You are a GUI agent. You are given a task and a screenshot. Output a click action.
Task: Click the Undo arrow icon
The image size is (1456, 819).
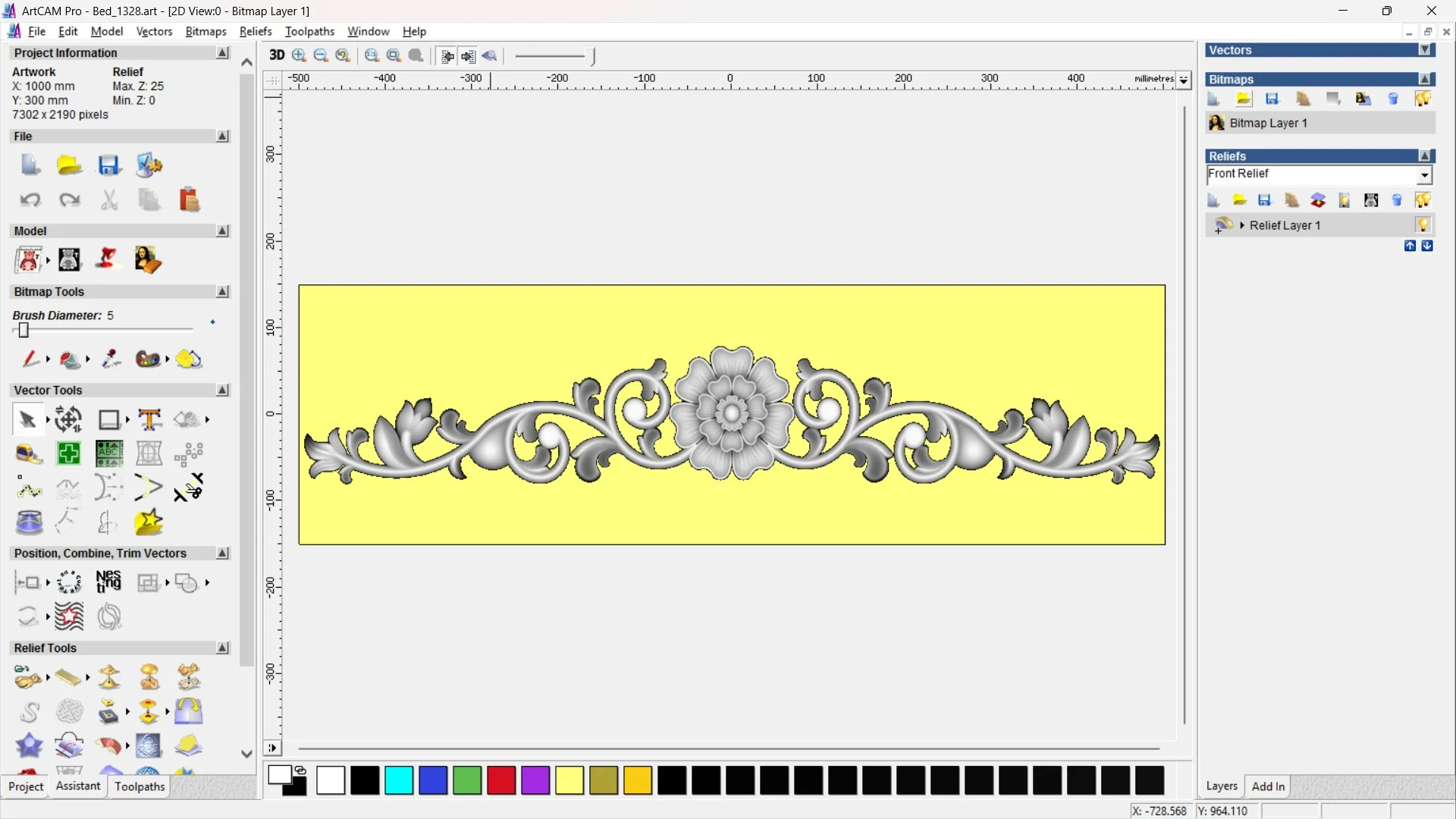click(30, 200)
